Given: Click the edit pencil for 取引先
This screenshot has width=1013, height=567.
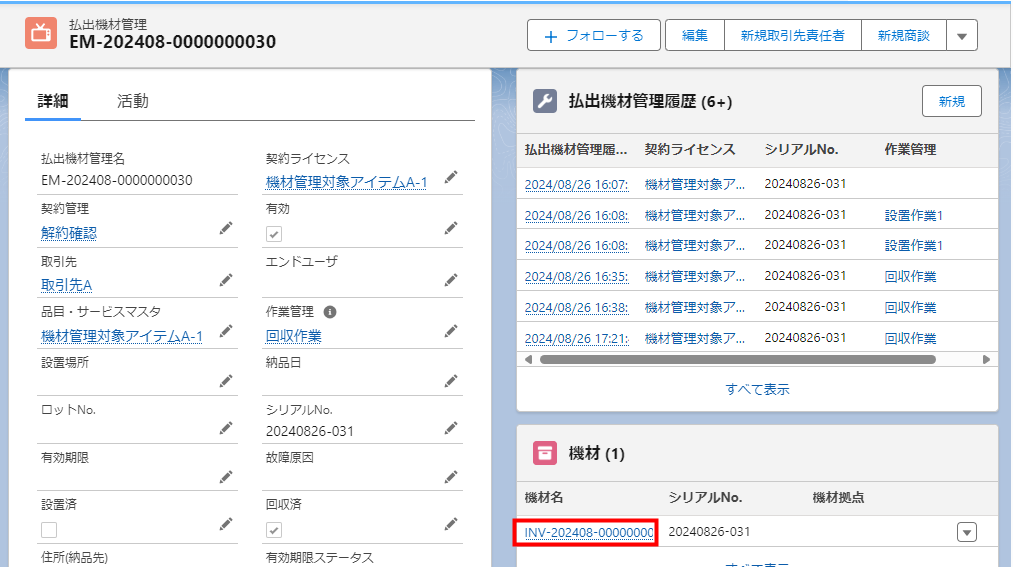Looking at the screenshot, I should 226,281.
